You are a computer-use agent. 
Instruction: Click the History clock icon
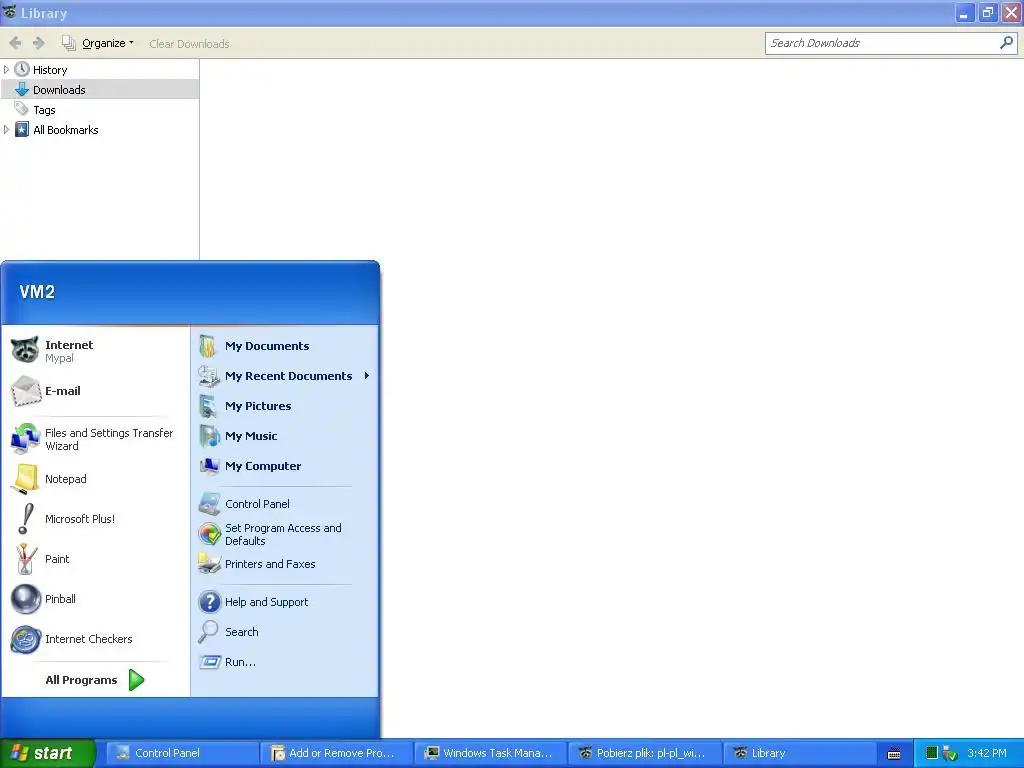22,69
